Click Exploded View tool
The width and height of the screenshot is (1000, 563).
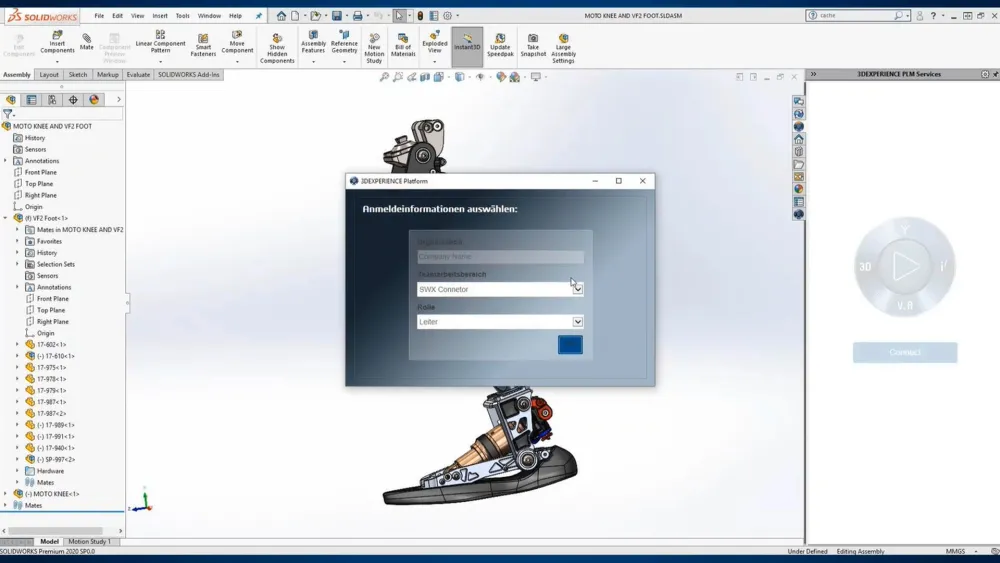[434, 43]
